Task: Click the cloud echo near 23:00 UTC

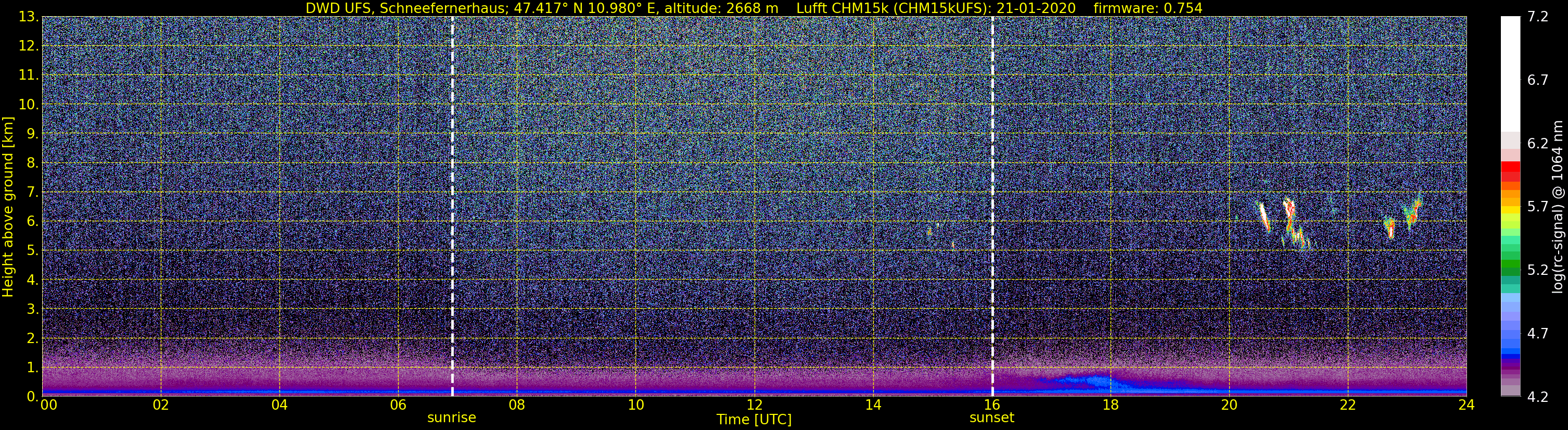Action: pos(1412,213)
